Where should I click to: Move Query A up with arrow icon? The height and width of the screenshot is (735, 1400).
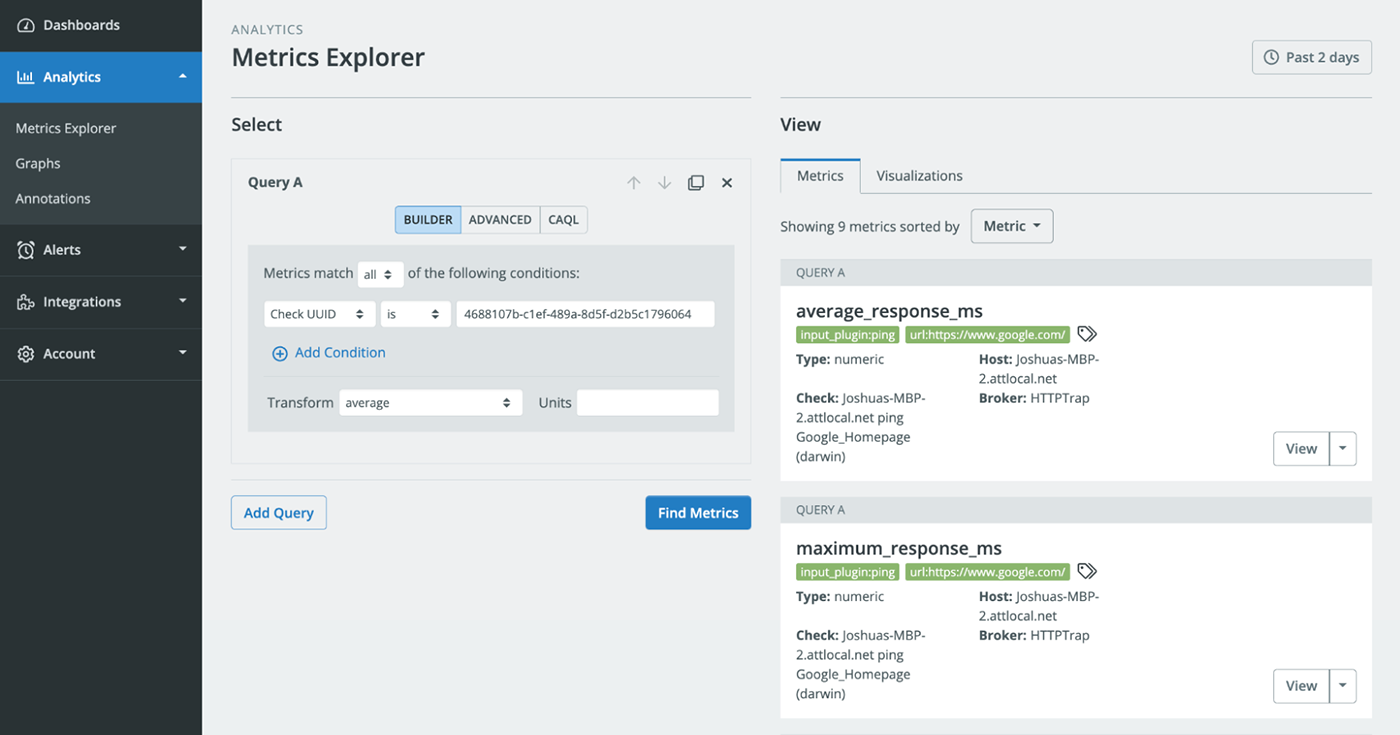click(633, 183)
